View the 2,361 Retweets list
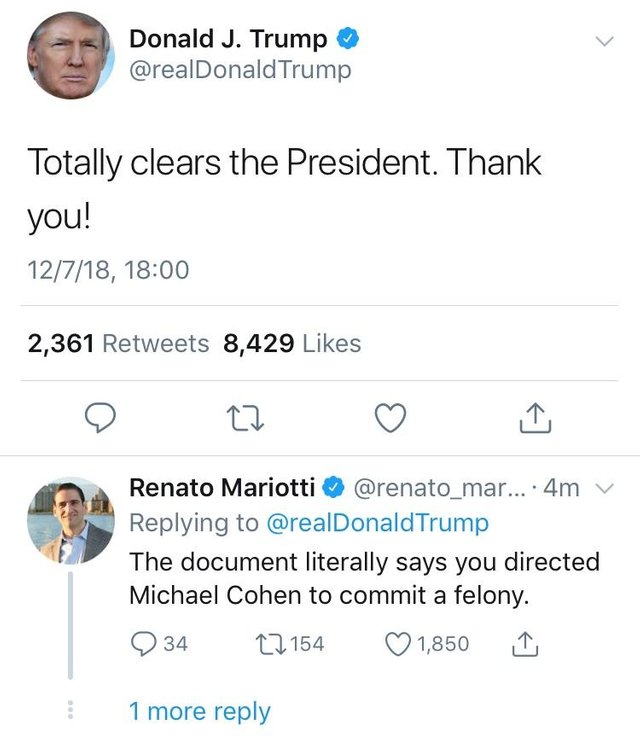The image size is (640, 745). click(x=118, y=344)
